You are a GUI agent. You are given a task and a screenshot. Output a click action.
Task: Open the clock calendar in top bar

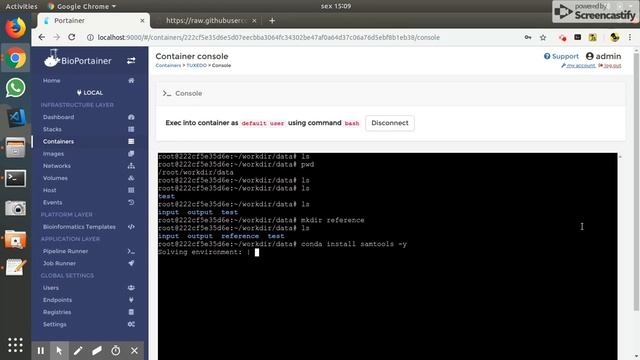pyautogui.click(x=336, y=6)
